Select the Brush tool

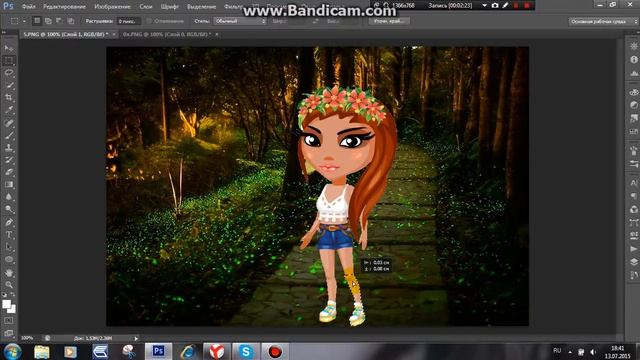[x=9, y=135]
